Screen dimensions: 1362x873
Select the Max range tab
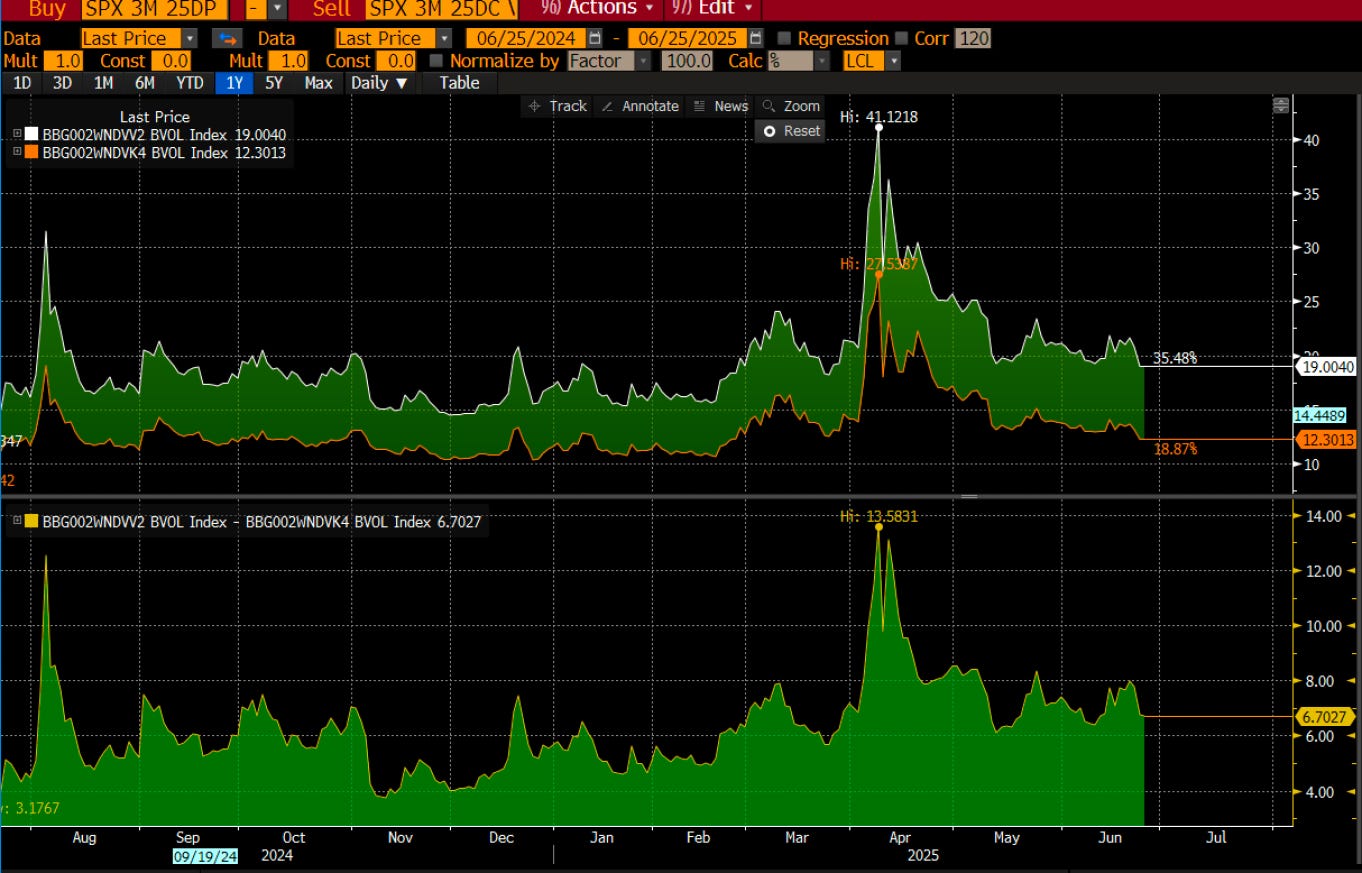318,83
